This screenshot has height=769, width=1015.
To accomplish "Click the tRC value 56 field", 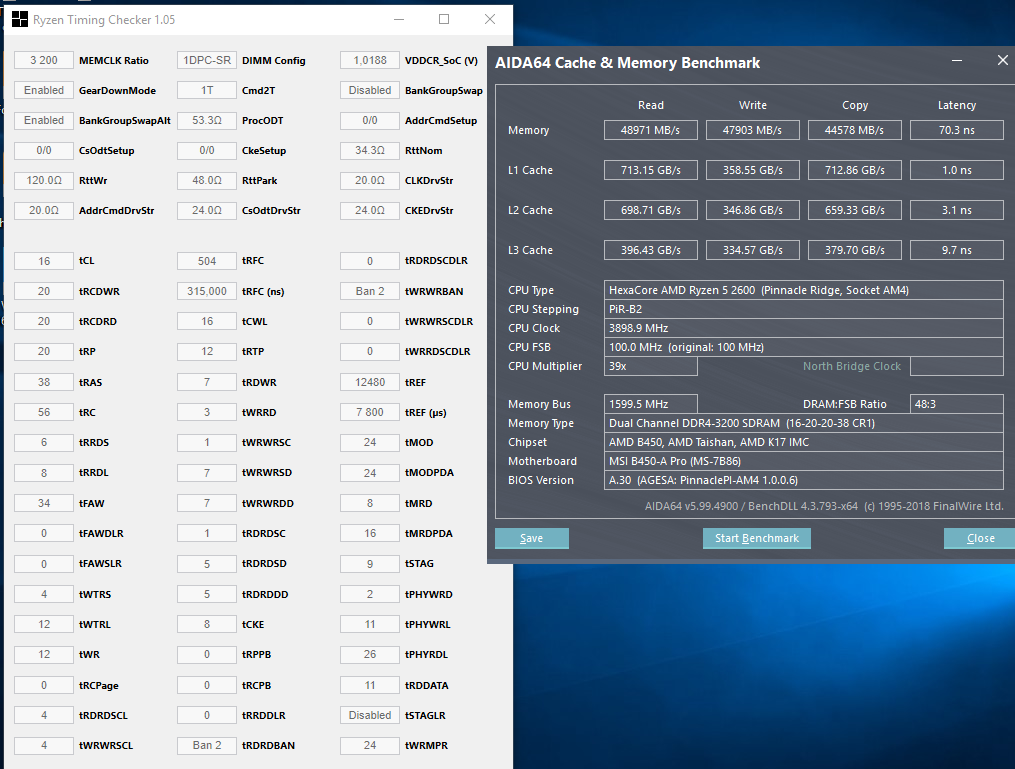I will click(44, 412).
